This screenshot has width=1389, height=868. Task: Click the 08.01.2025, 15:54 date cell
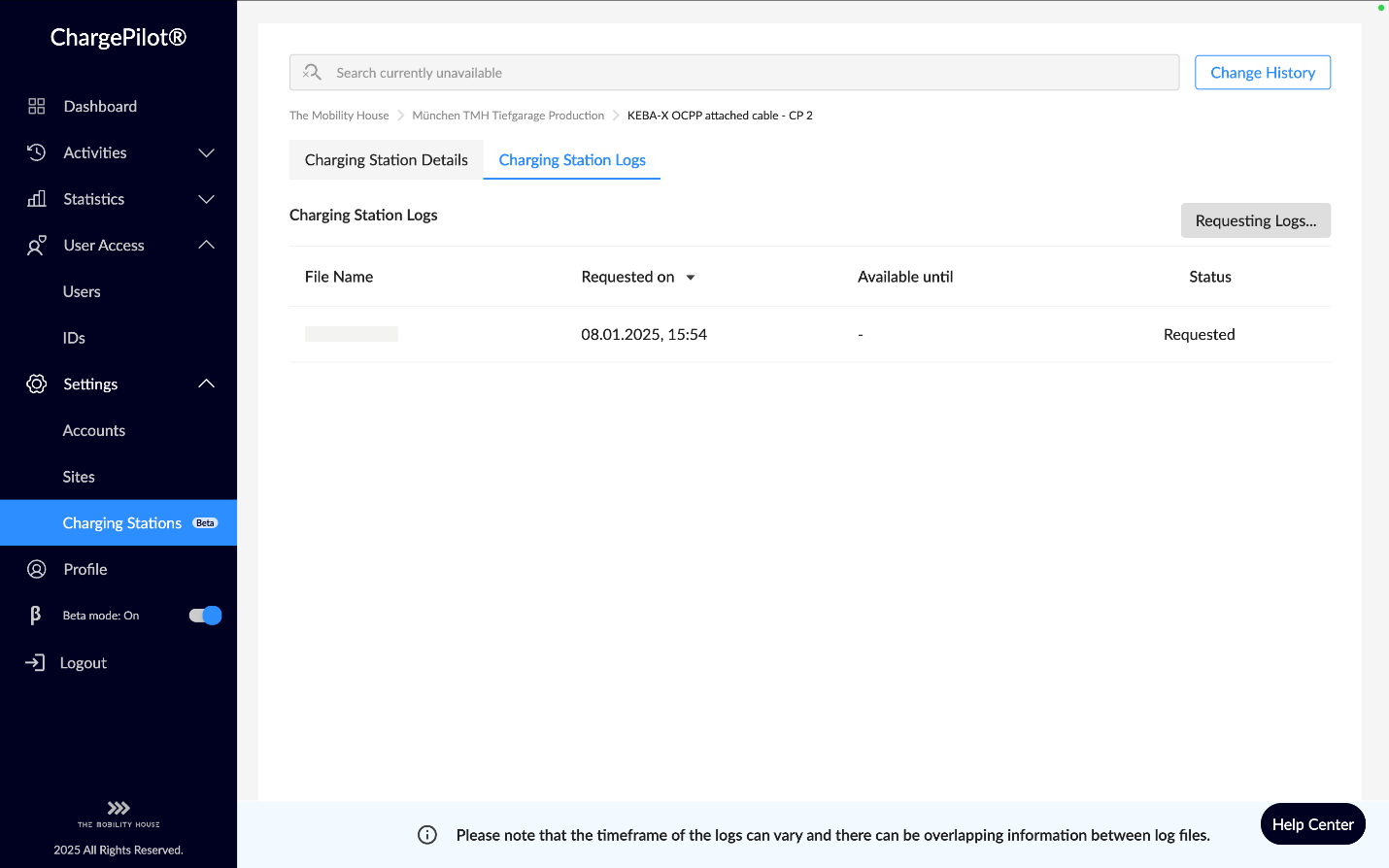click(644, 334)
